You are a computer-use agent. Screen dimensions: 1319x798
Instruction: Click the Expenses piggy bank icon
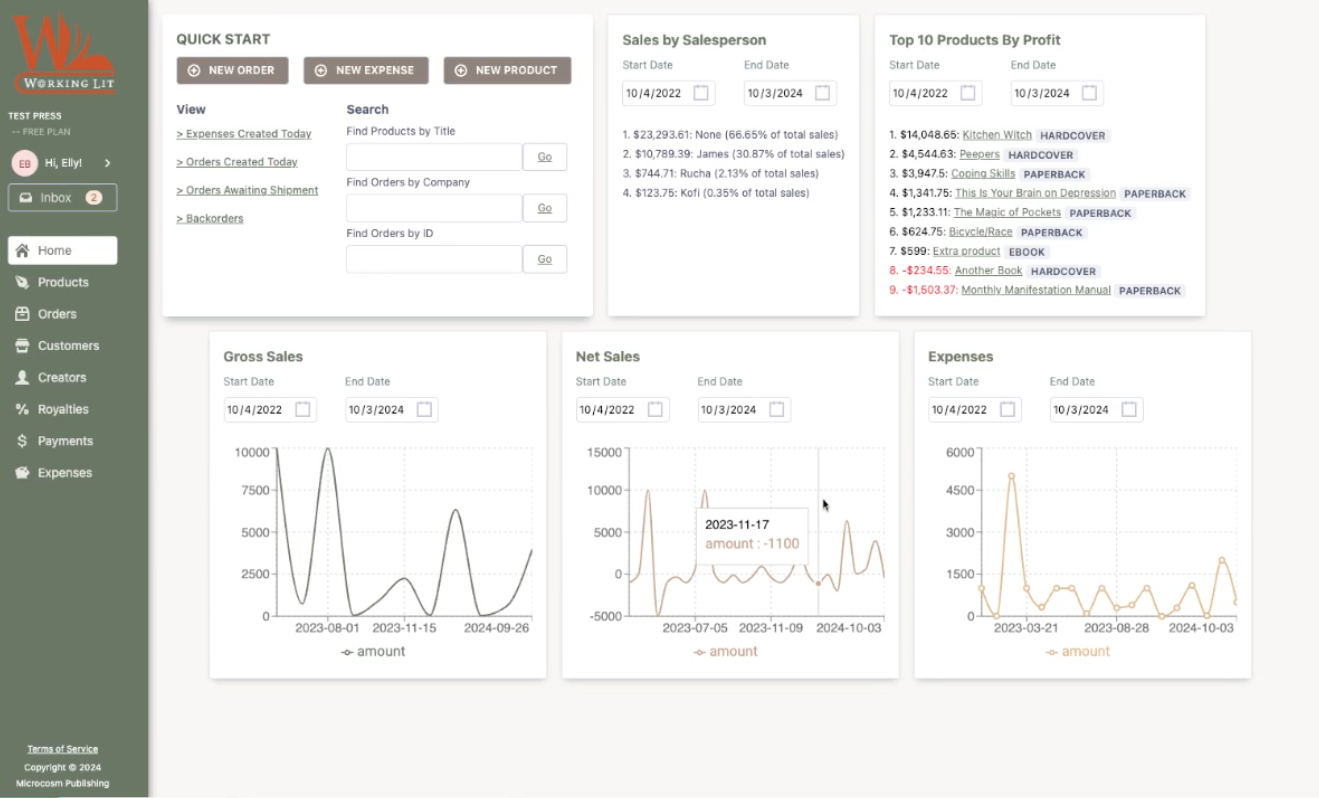(x=22, y=473)
